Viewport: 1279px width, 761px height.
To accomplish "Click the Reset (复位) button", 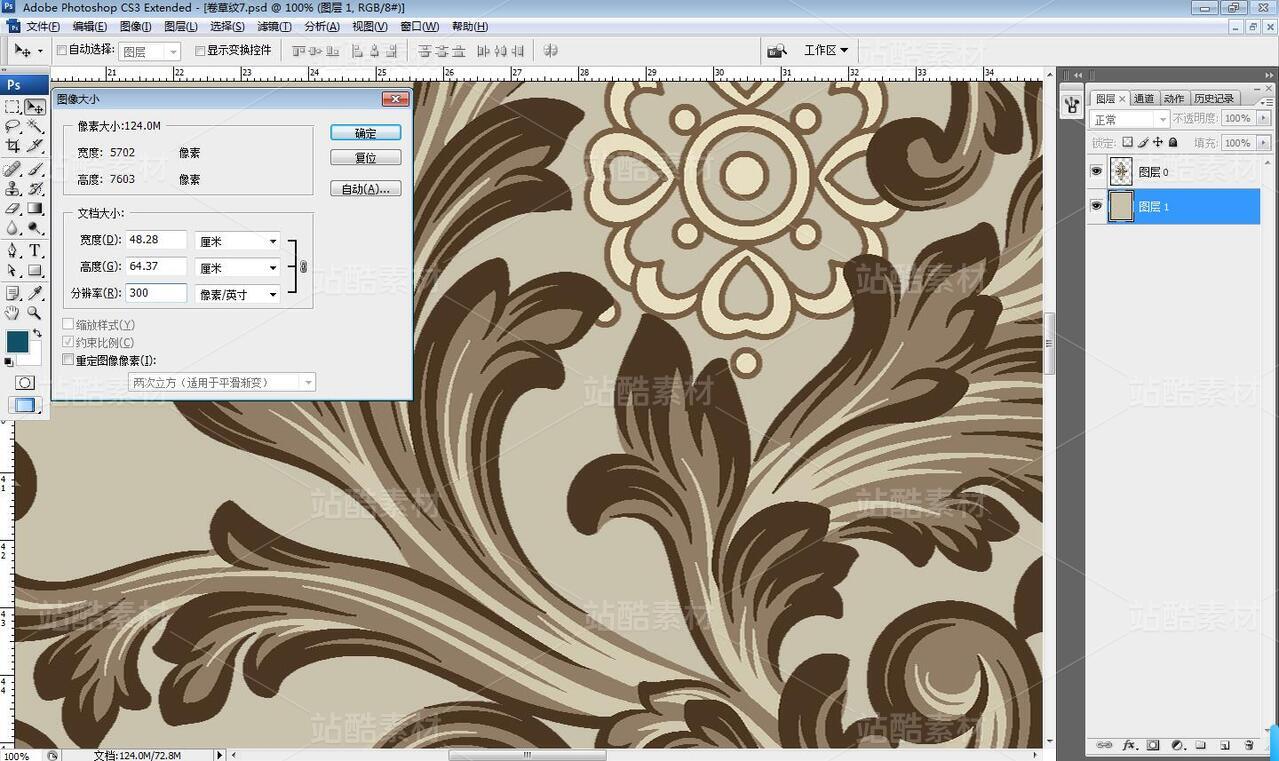I will pyautogui.click(x=366, y=158).
